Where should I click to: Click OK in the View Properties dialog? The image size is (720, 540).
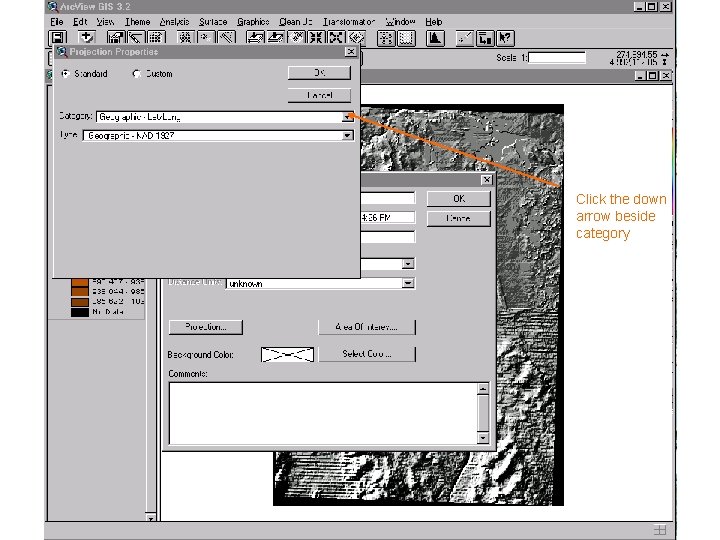[459, 198]
